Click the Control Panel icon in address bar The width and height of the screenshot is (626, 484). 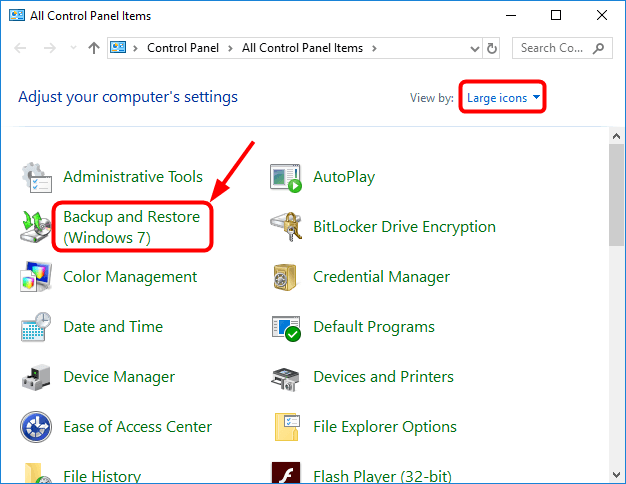coord(118,48)
